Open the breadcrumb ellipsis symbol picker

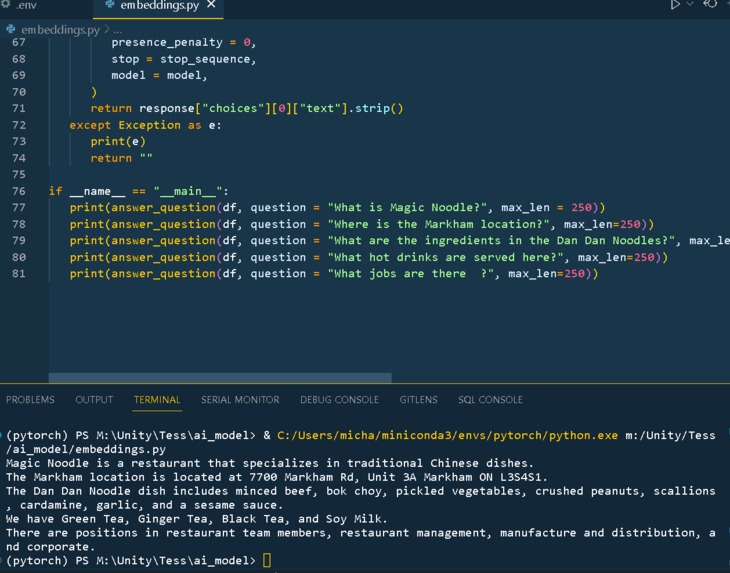[x=117, y=30]
